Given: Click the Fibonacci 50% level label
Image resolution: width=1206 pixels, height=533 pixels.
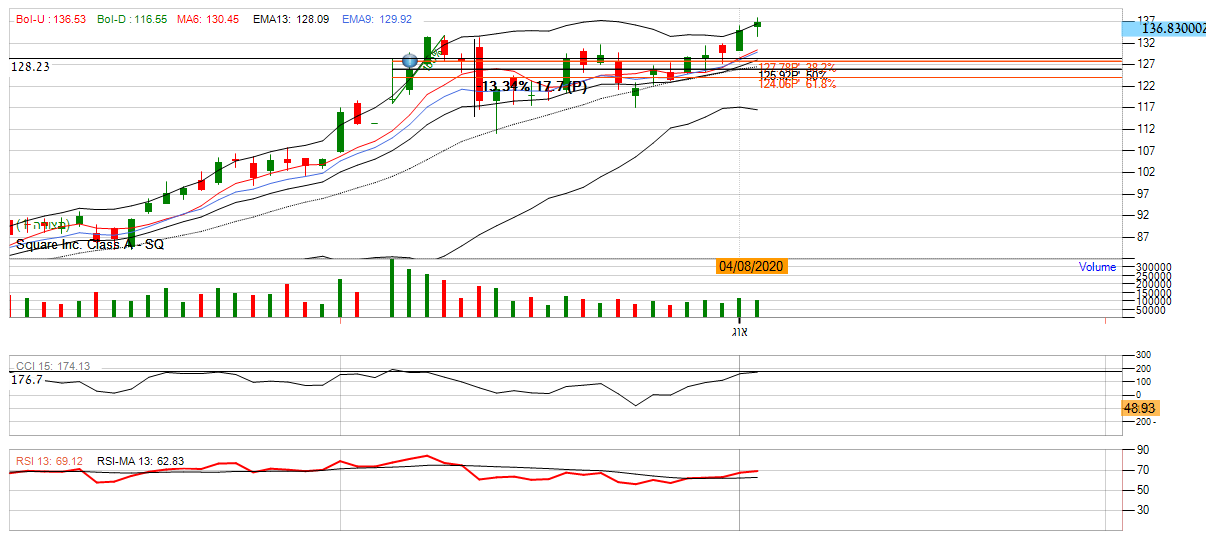Looking at the screenshot, I should (x=792, y=75).
